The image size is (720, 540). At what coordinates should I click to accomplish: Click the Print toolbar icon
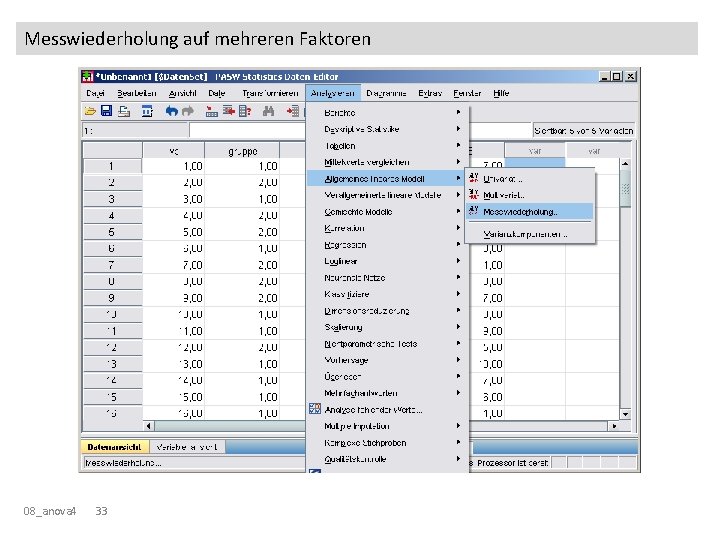tap(124, 111)
